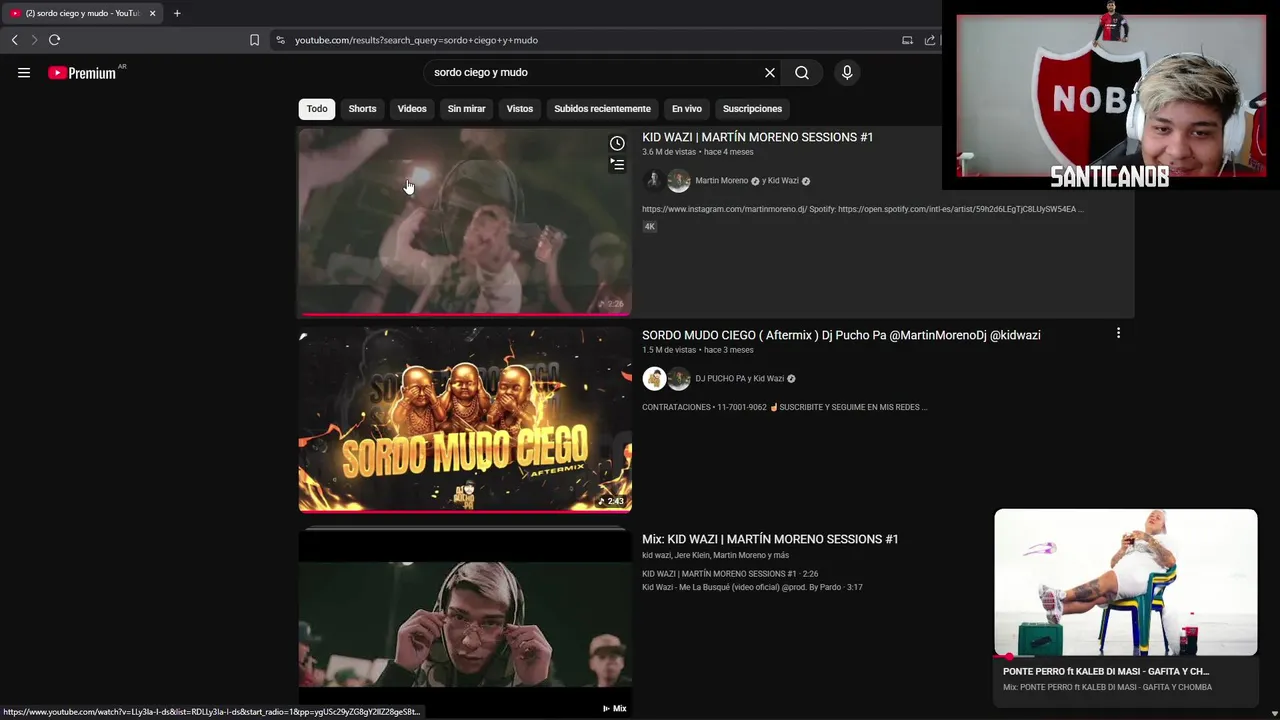Click the browser address bar URL

(x=416, y=40)
